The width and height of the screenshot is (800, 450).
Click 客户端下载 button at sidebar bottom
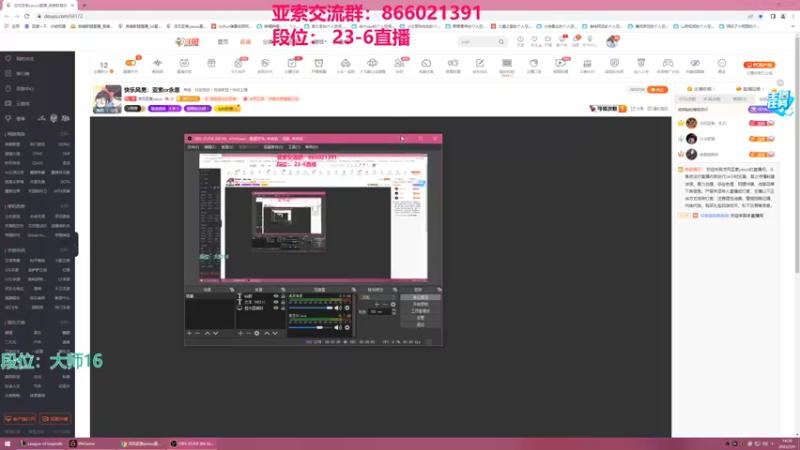[x=20, y=419]
